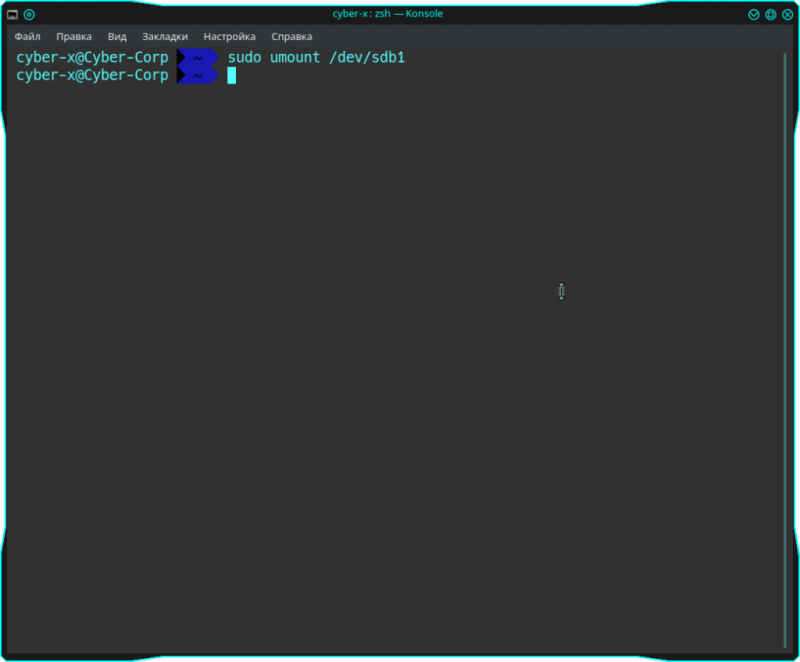Open the Справка menu

291,37
